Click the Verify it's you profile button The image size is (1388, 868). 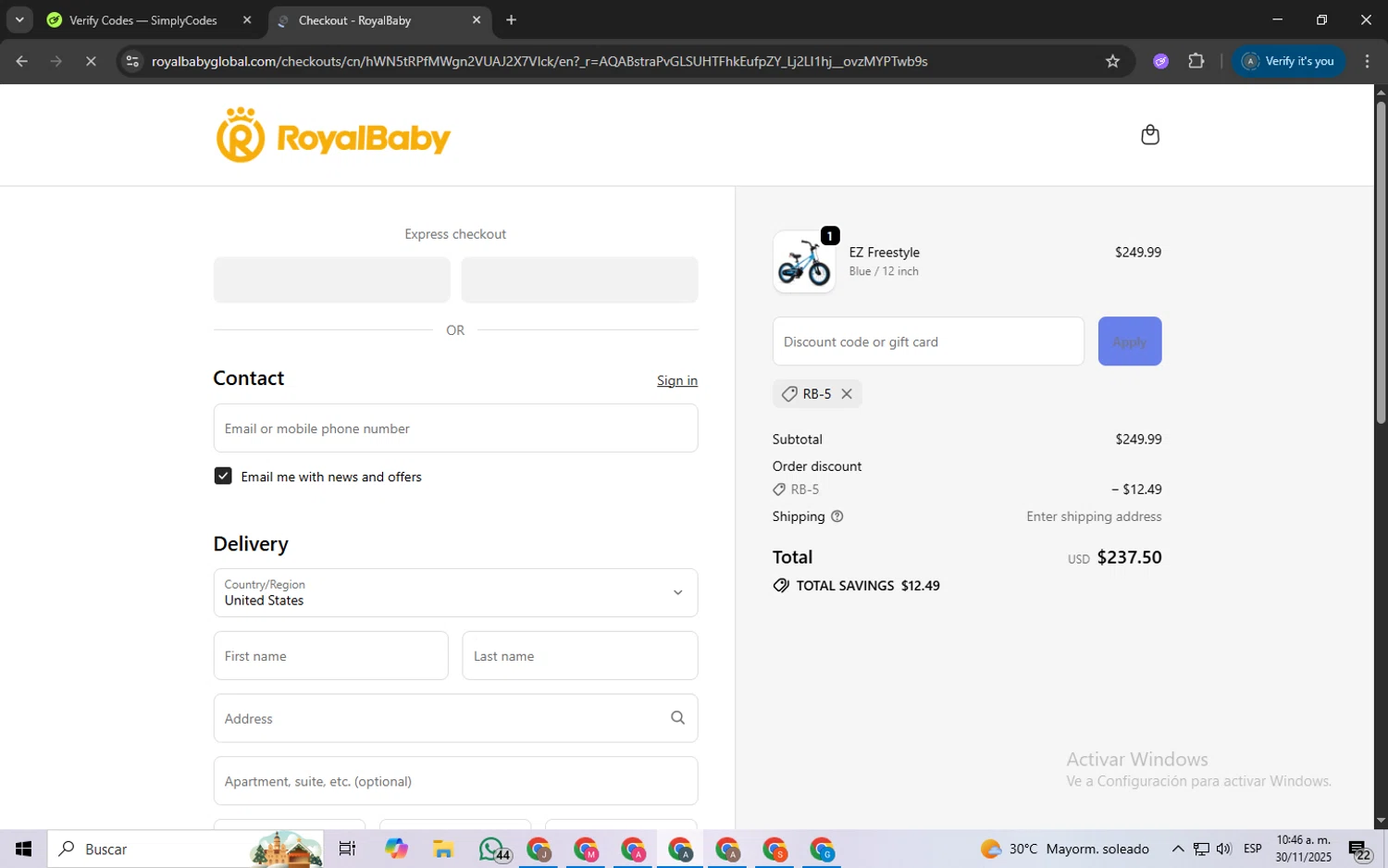(1288, 61)
